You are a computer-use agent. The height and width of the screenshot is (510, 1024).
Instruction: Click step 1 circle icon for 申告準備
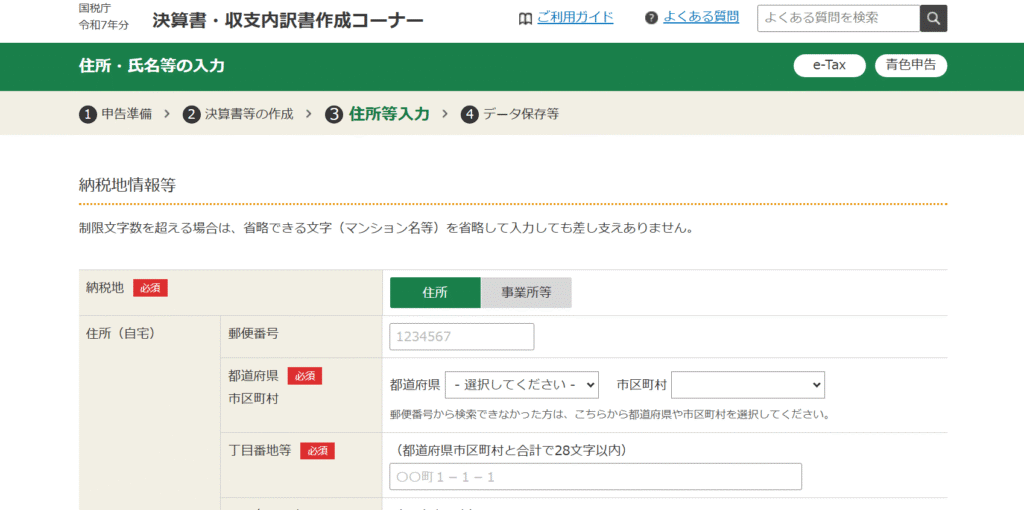88,114
